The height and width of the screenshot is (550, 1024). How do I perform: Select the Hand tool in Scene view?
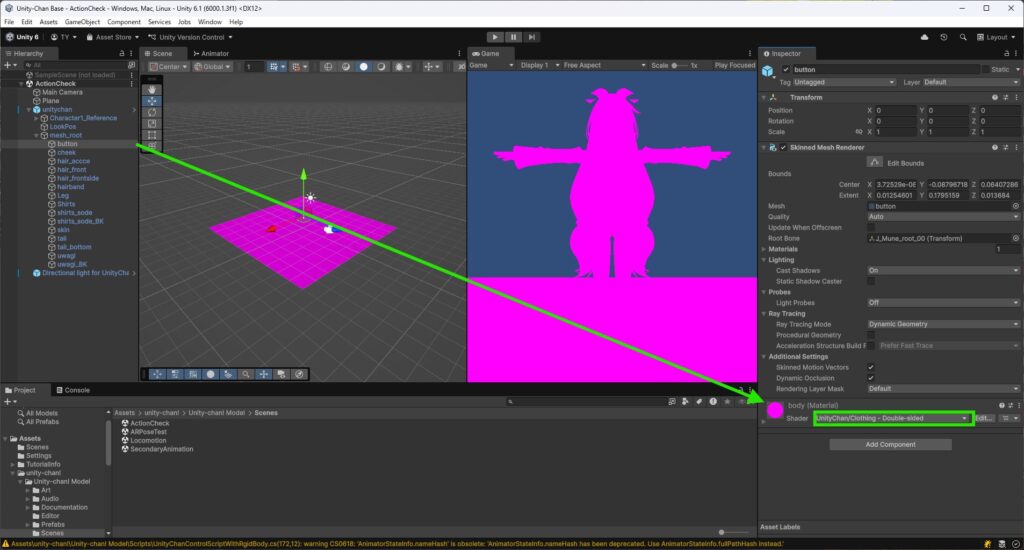click(x=152, y=88)
